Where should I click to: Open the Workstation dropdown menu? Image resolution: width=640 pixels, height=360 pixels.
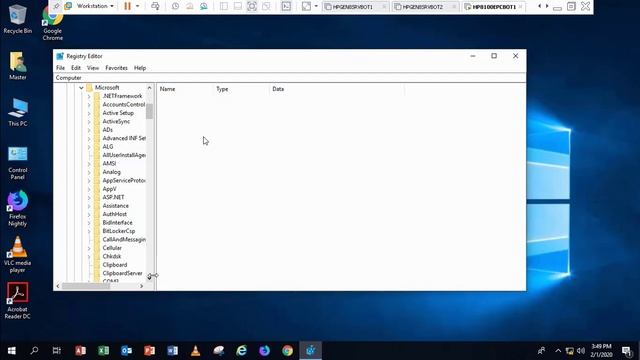[95, 6]
